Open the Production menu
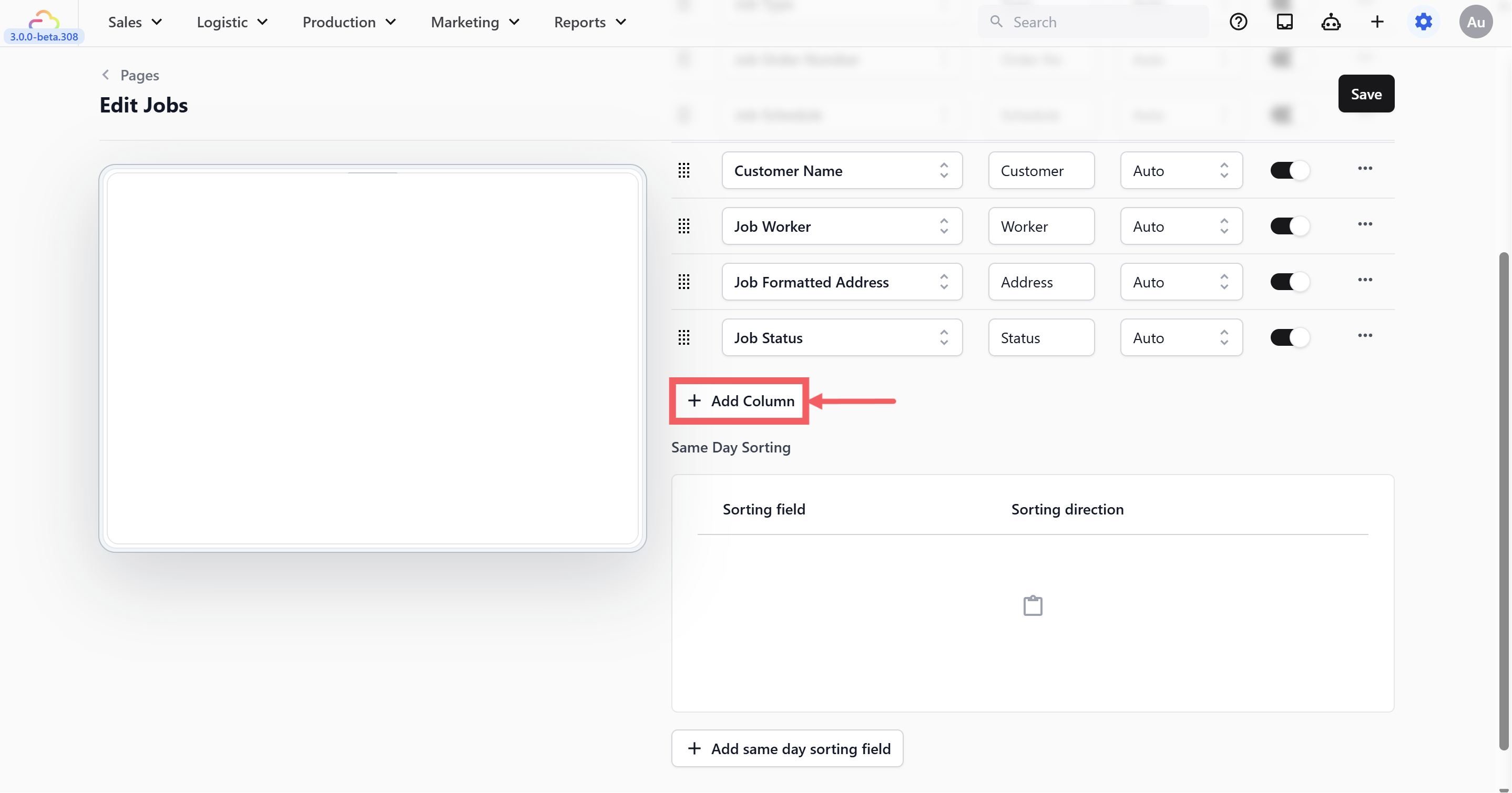This screenshot has height=793, width=1512. coord(349,22)
